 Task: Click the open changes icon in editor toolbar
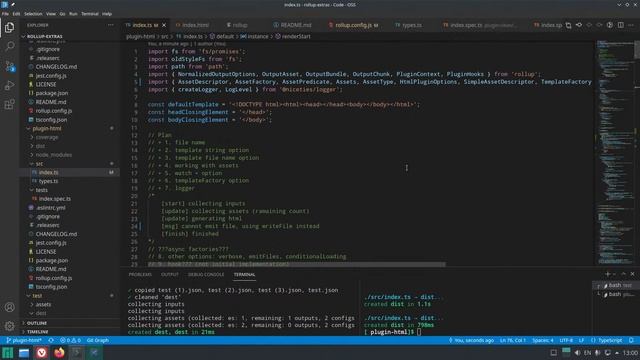click(x=568, y=25)
